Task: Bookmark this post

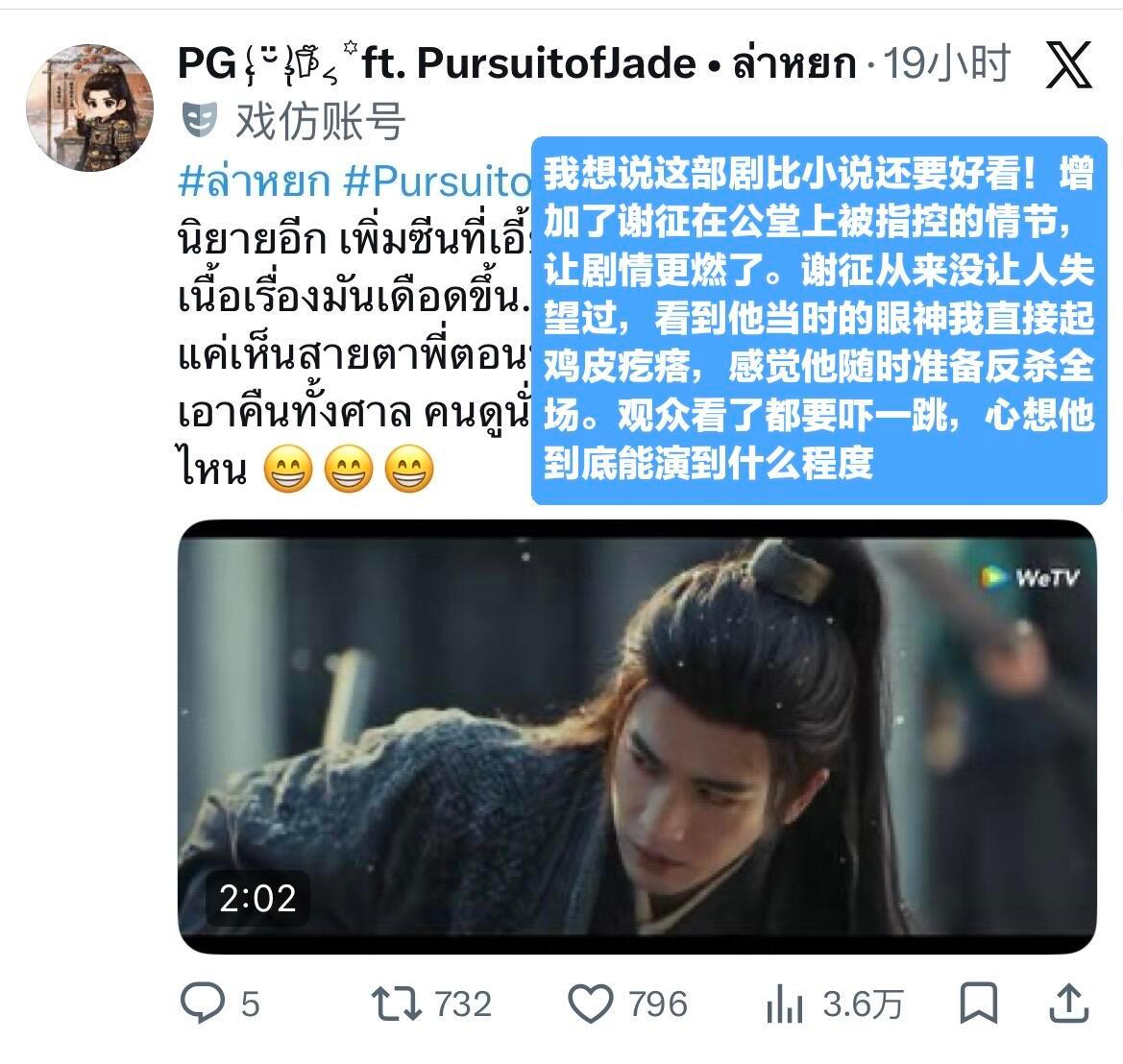Action: pyautogui.click(x=978, y=1004)
